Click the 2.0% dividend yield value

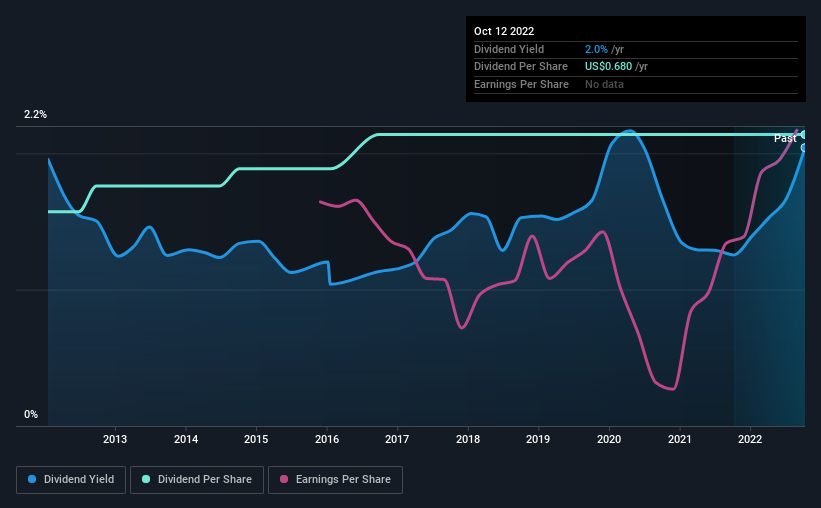click(x=596, y=49)
